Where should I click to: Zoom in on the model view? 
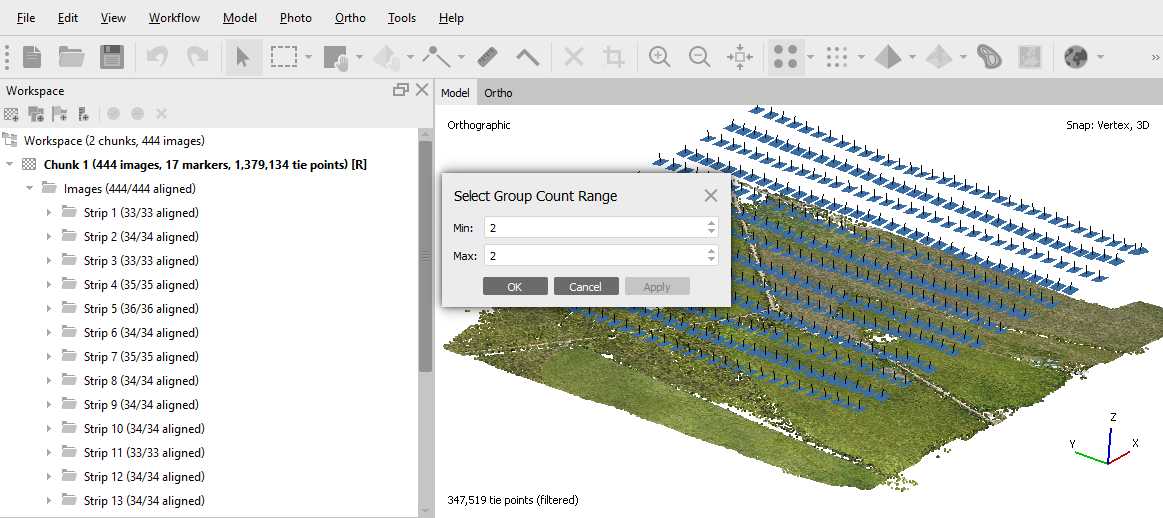(x=659, y=57)
